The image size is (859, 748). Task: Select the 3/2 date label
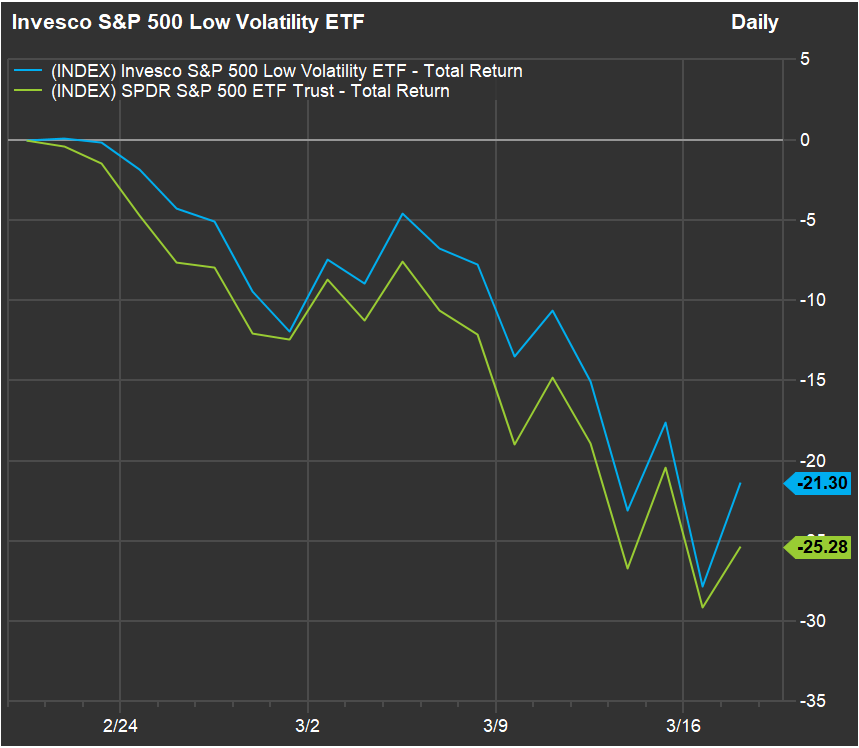(x=307, y=723)
